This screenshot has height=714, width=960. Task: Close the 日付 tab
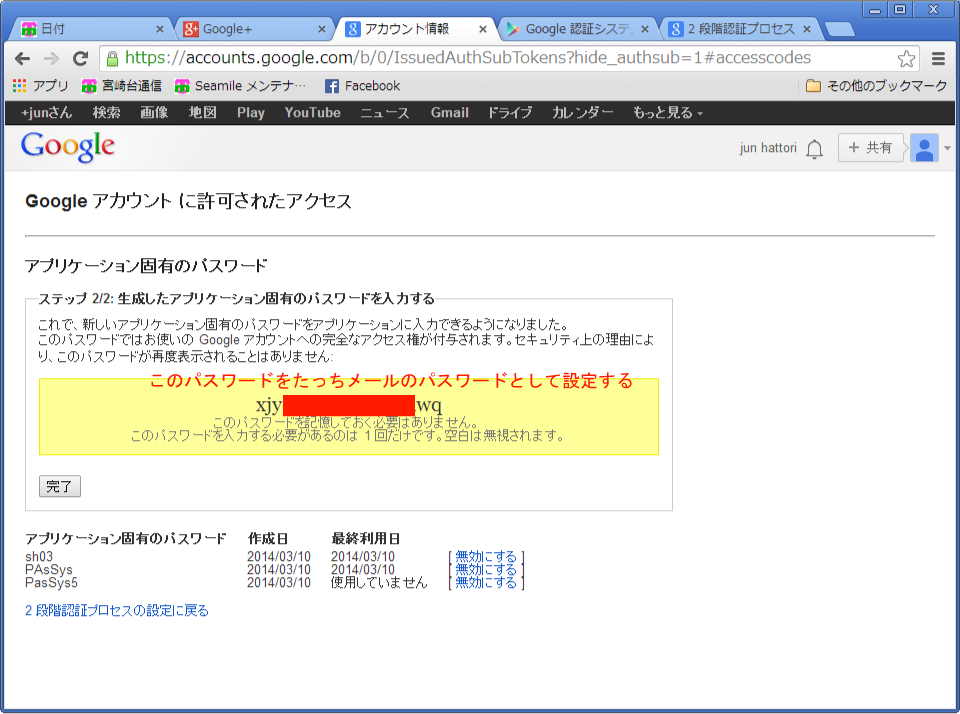(160, 29)
